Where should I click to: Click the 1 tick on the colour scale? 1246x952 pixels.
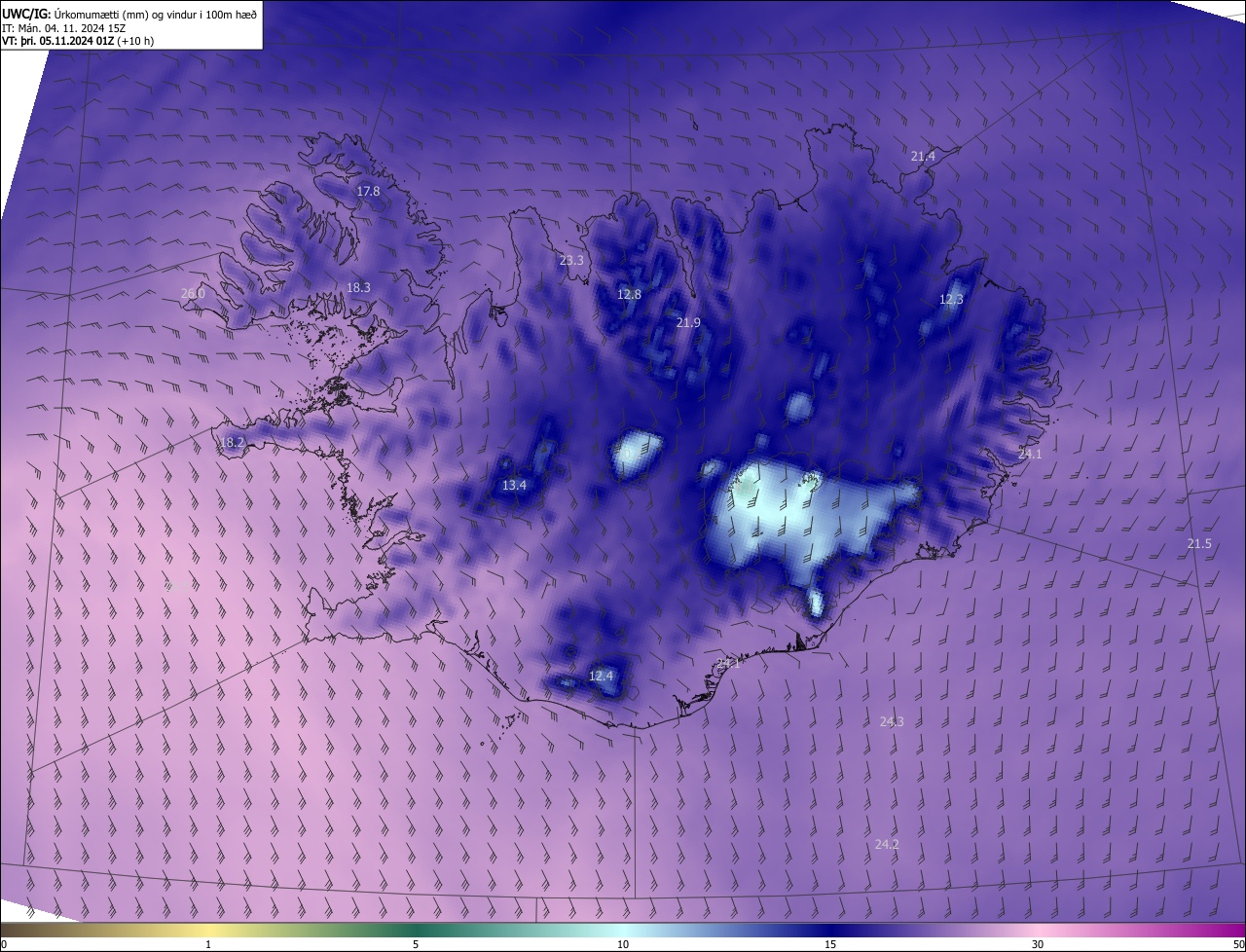point(208,944)
